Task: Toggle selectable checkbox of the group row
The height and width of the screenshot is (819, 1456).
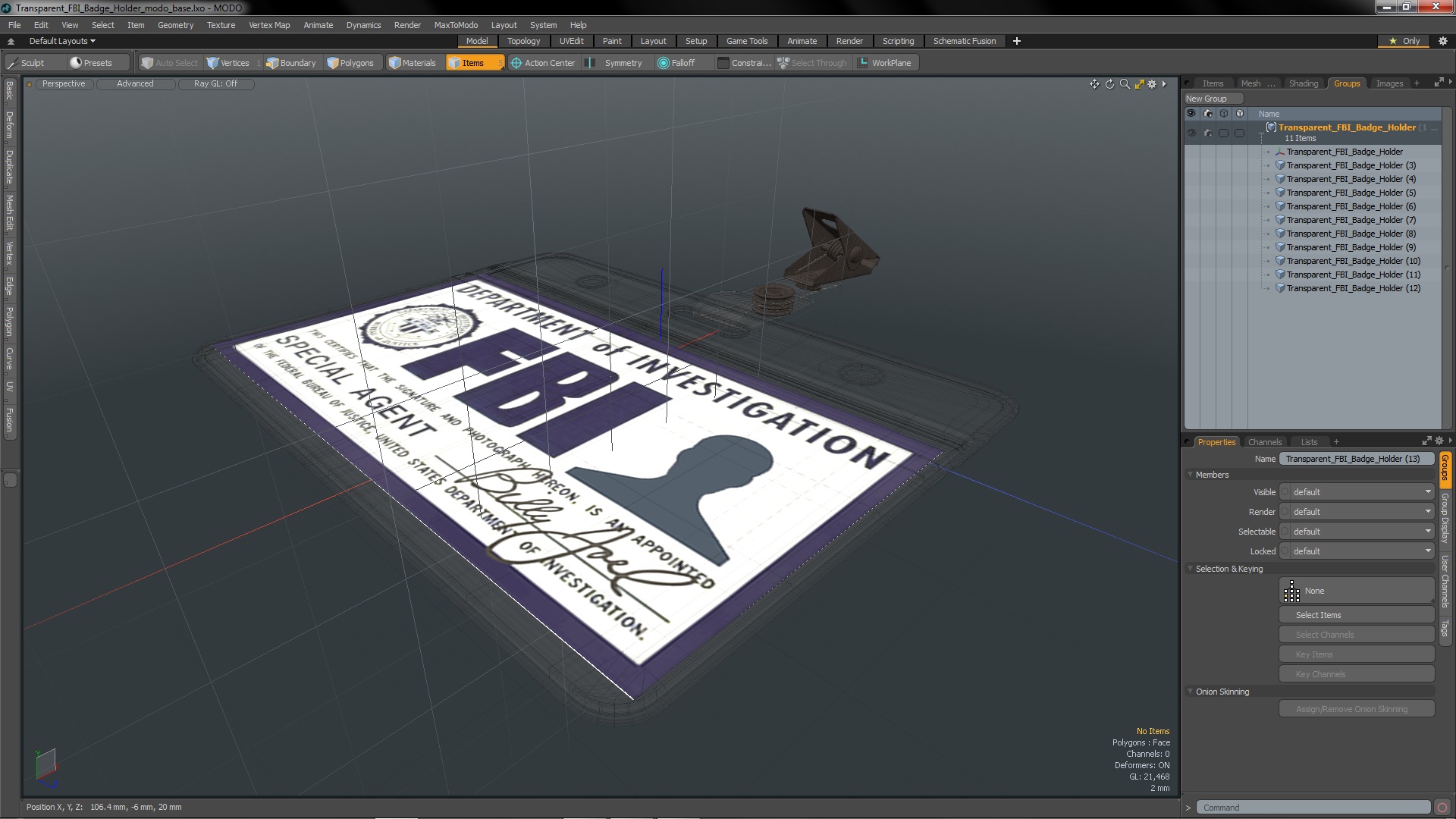Action: (x=1223, y=133)
